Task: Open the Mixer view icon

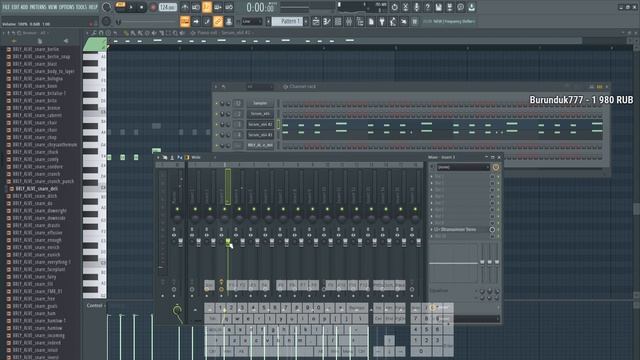Action: pyautogui.click(x=349, y=21)
